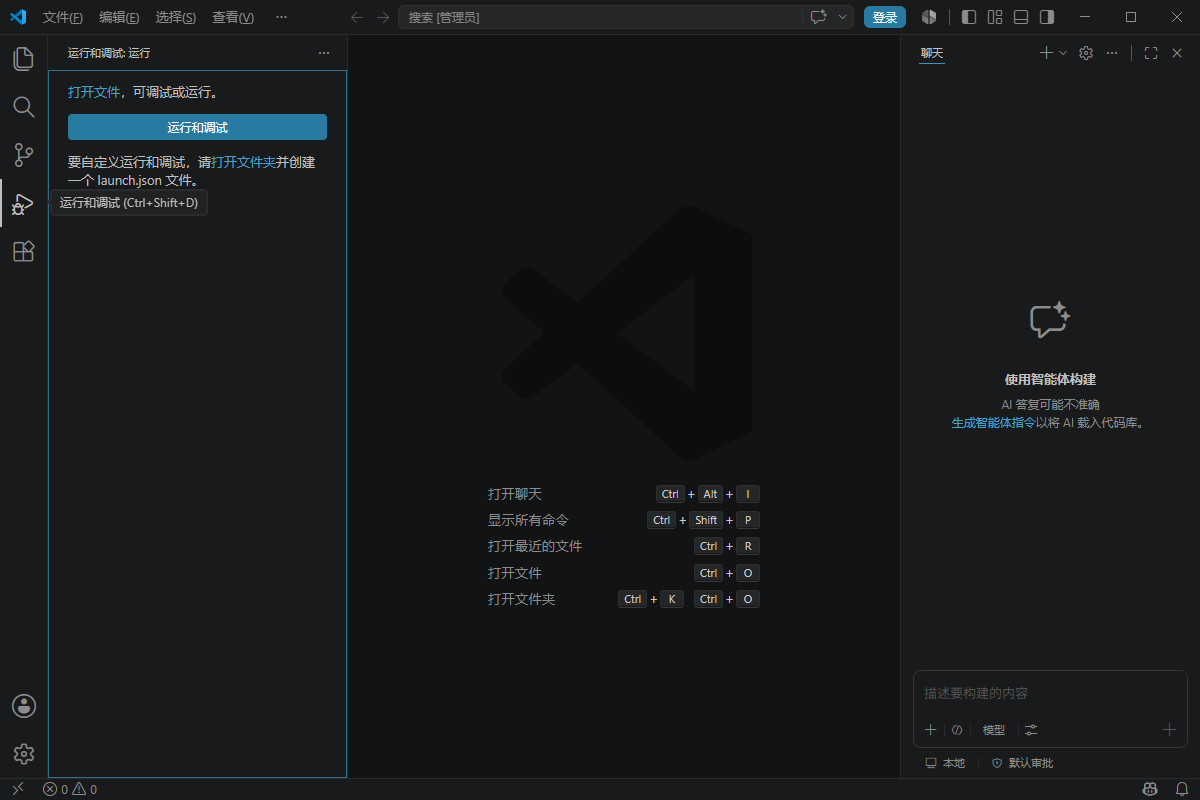This screenshot has width=1200, height=800.
Task: Open Customize Layout icon in title bar
Action: pyautogui.click(x=995, y=17)
